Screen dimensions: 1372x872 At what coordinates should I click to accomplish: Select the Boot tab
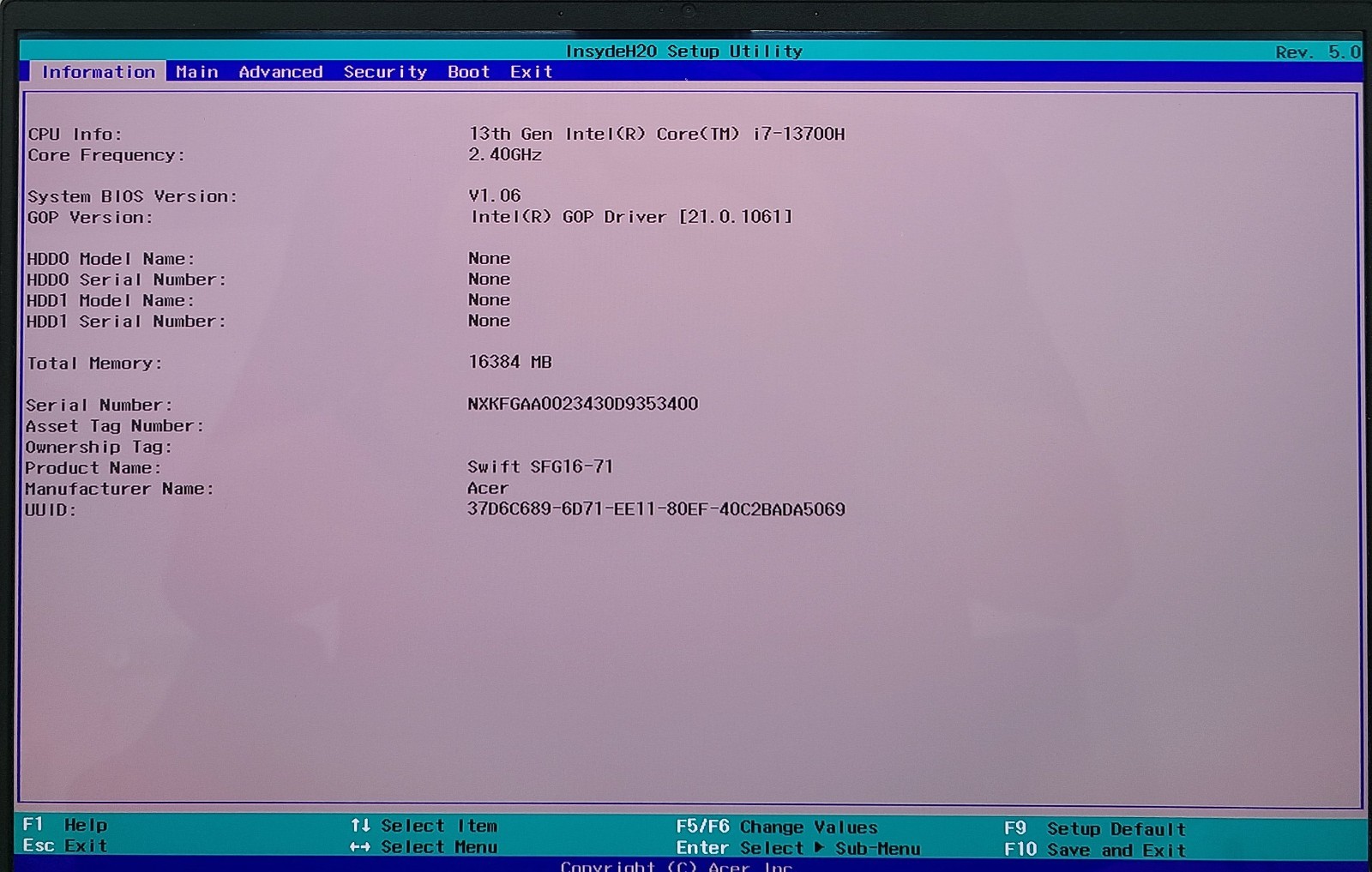pos(468,72)
